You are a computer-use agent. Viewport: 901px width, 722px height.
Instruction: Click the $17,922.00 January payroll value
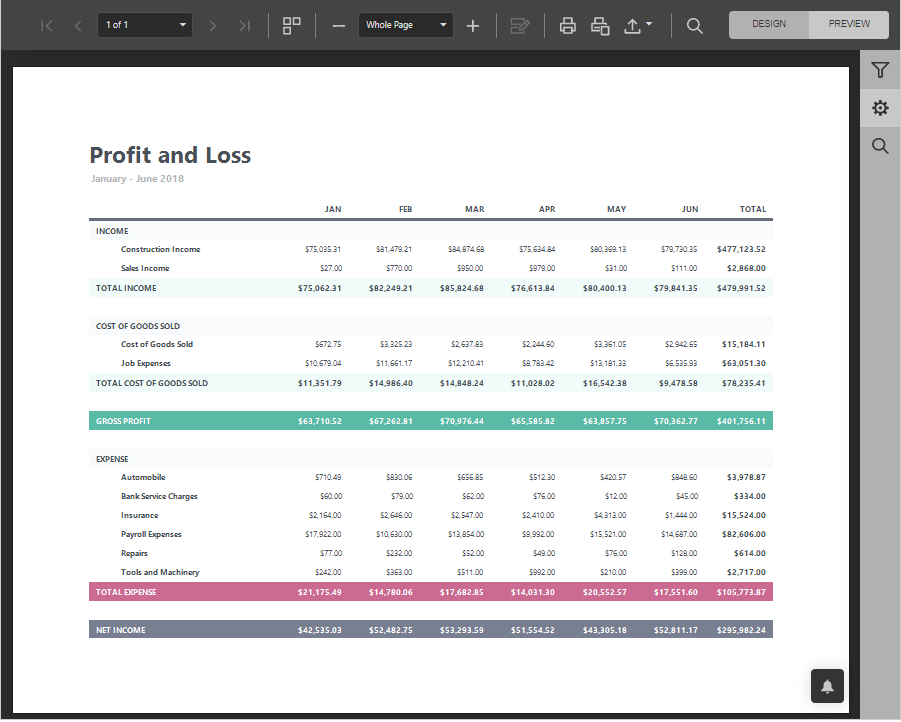coord(323,535)
